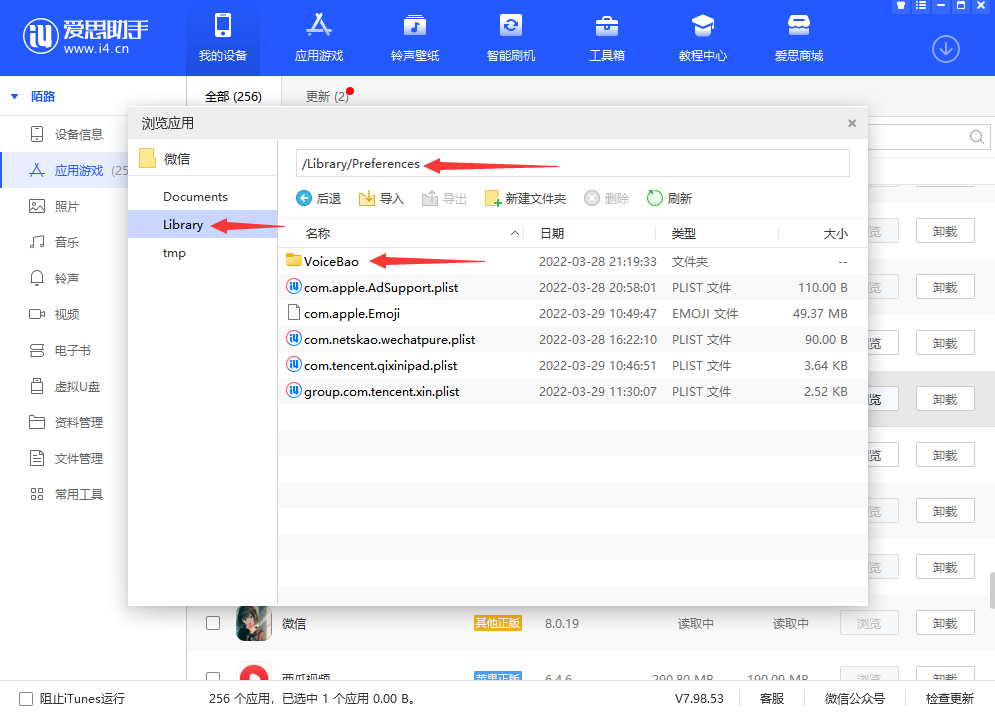Open the download manager circle icon
Viewport: 995px width, 715px height.
coord(946,49)
